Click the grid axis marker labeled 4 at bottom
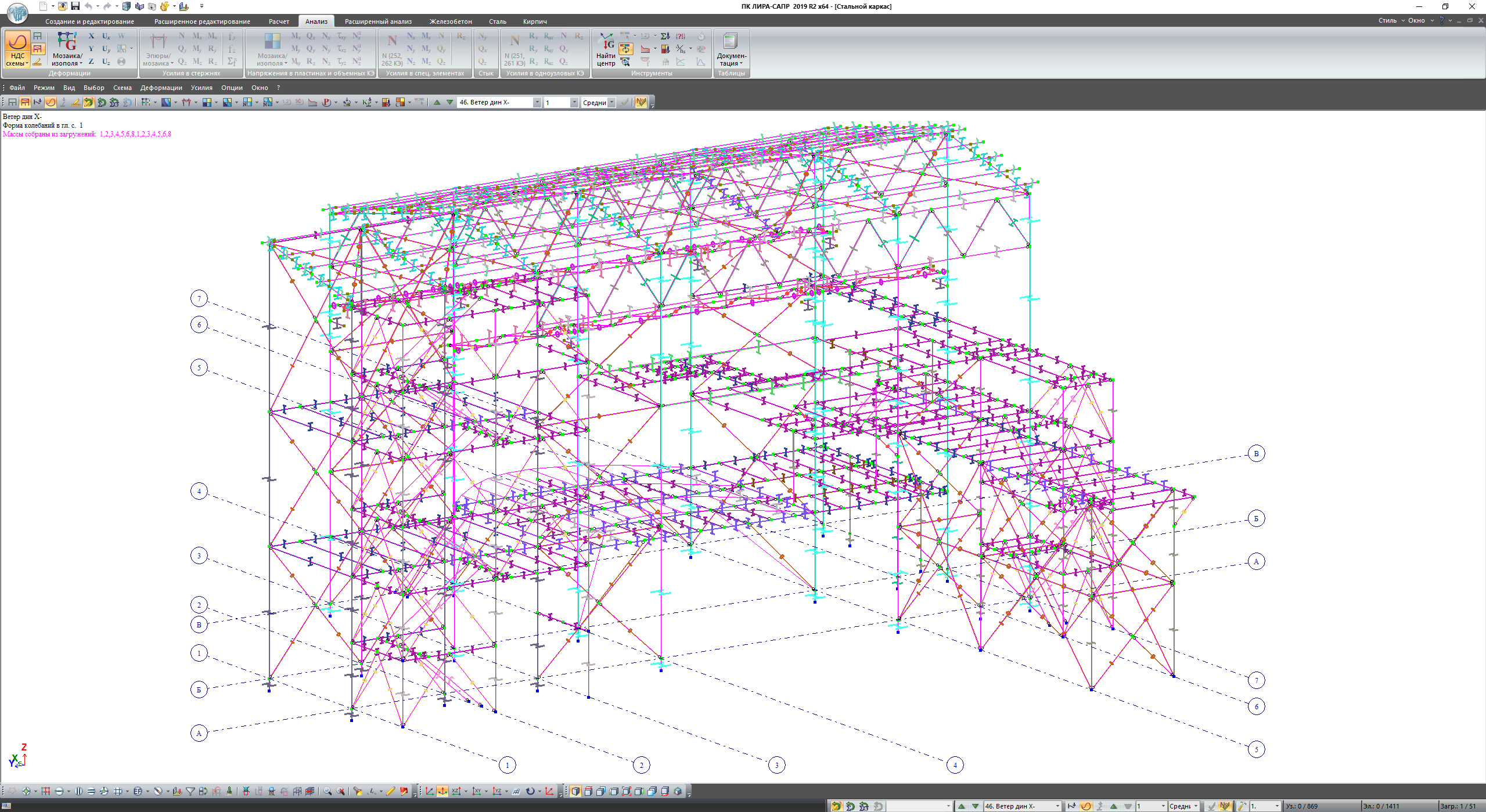Image resolution: width=1486 pixels, height=812 pixels. (955, 765)
